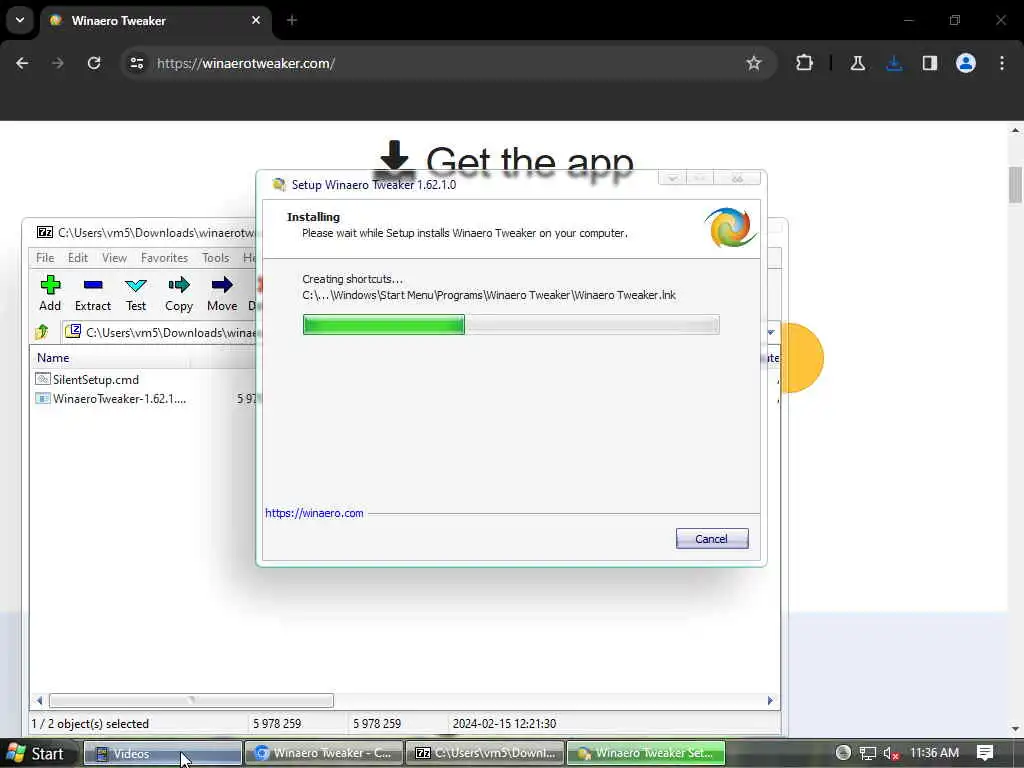Switch to Videos taskbar item
This screenshot has width=1024, height=768.
point(163,754)
